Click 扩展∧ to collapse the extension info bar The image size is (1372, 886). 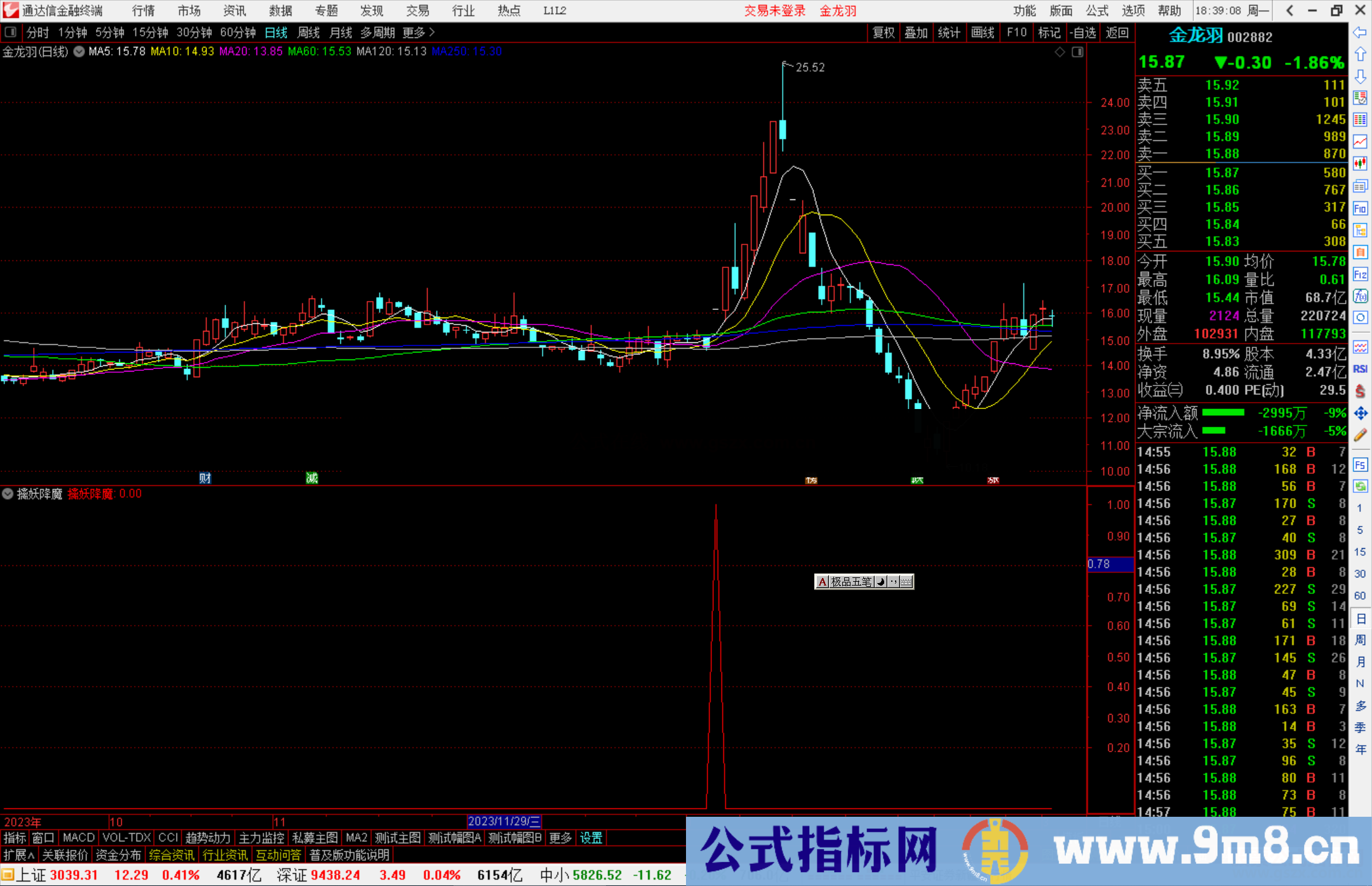(18, 855)
